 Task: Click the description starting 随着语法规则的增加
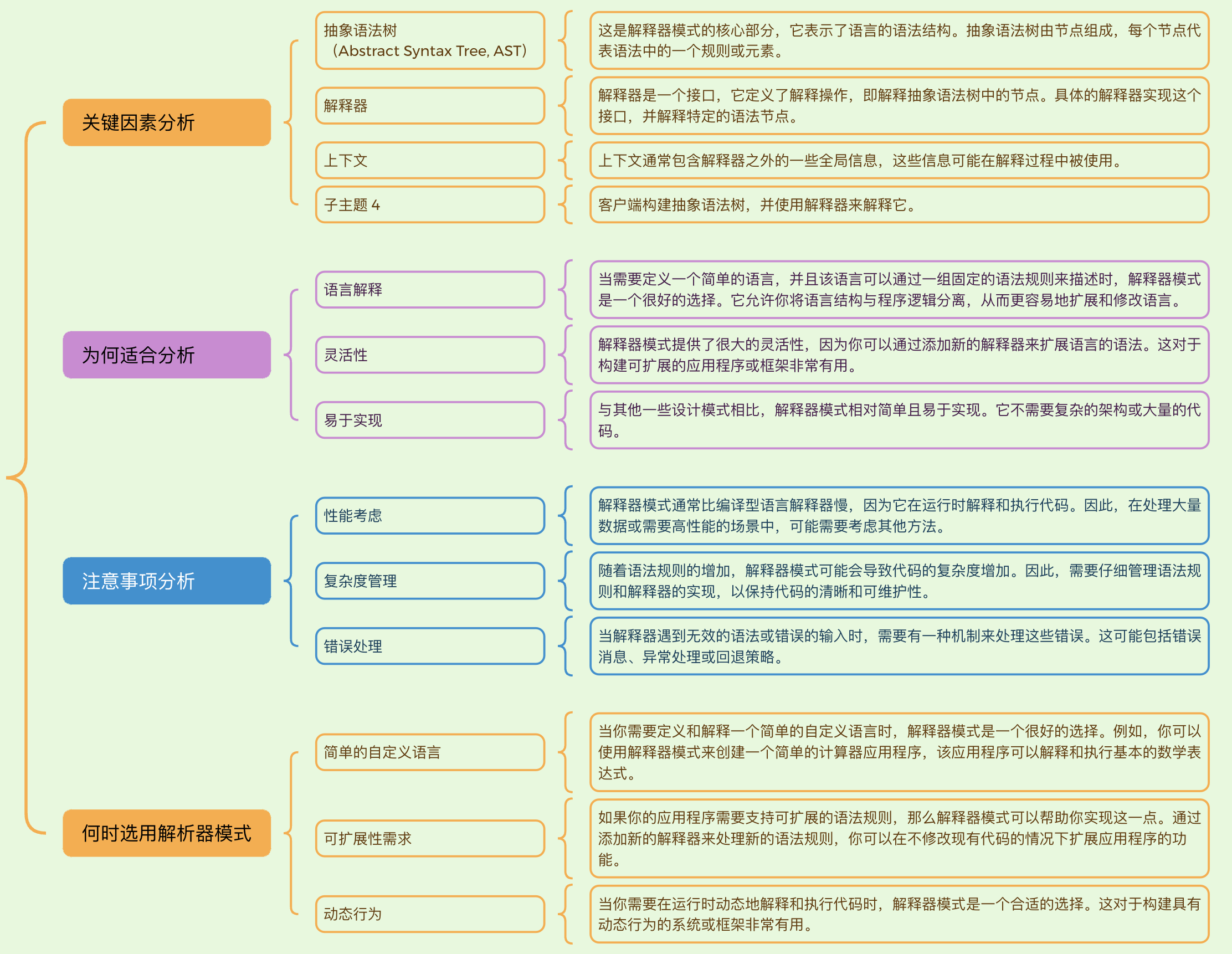click(x=900, y=581)
